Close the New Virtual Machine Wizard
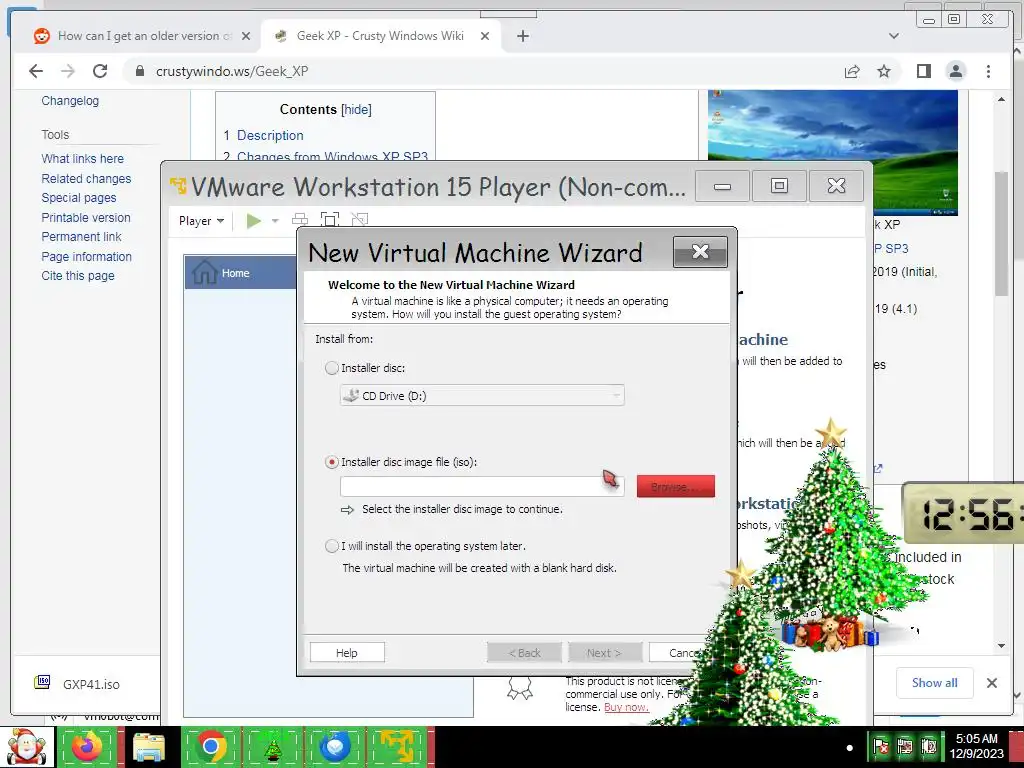This screenshot has width=1024, height=768. pyautogui.click(x=700, y=251)
